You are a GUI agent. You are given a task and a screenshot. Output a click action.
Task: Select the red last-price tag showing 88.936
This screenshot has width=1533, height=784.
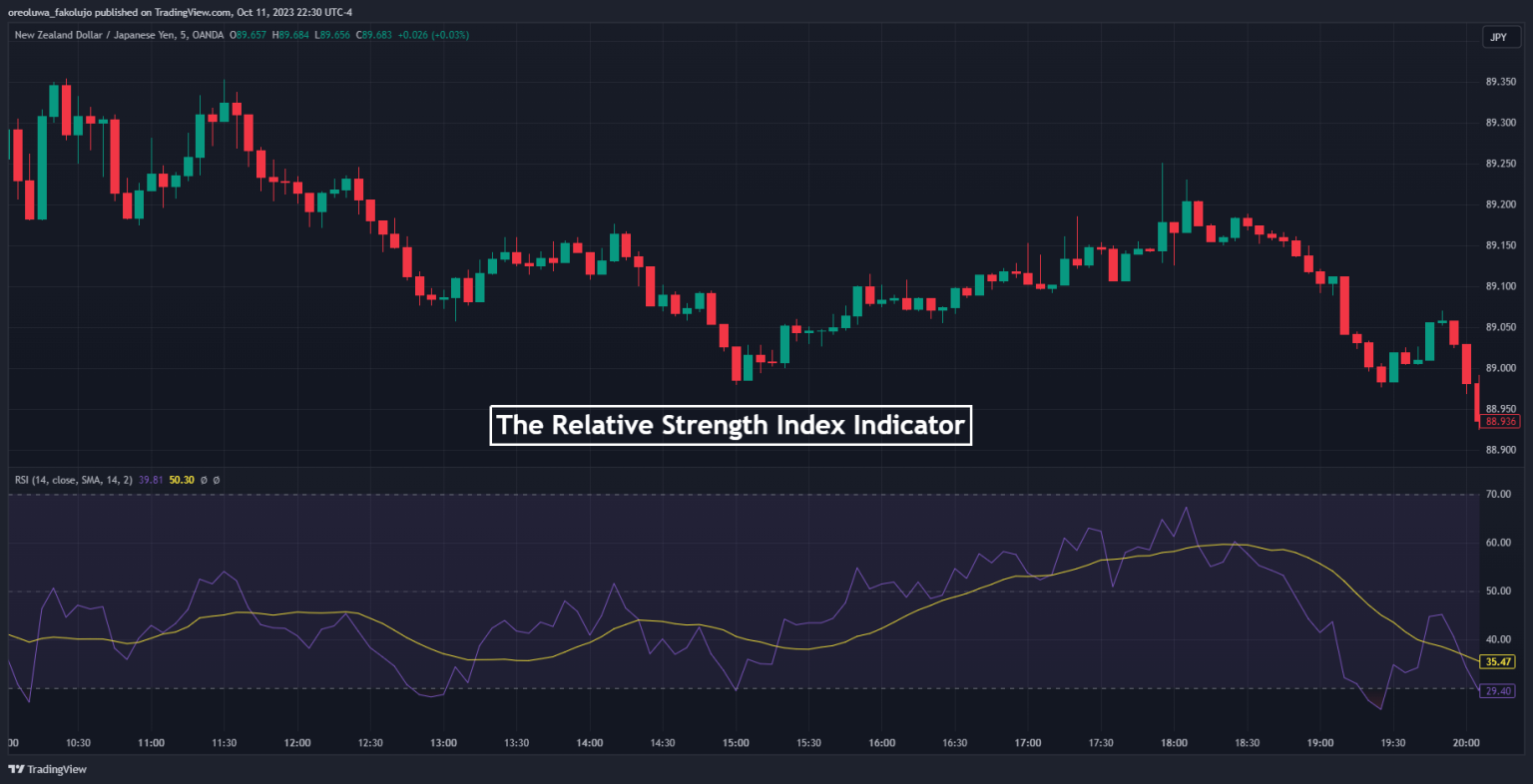point(1499,423)
